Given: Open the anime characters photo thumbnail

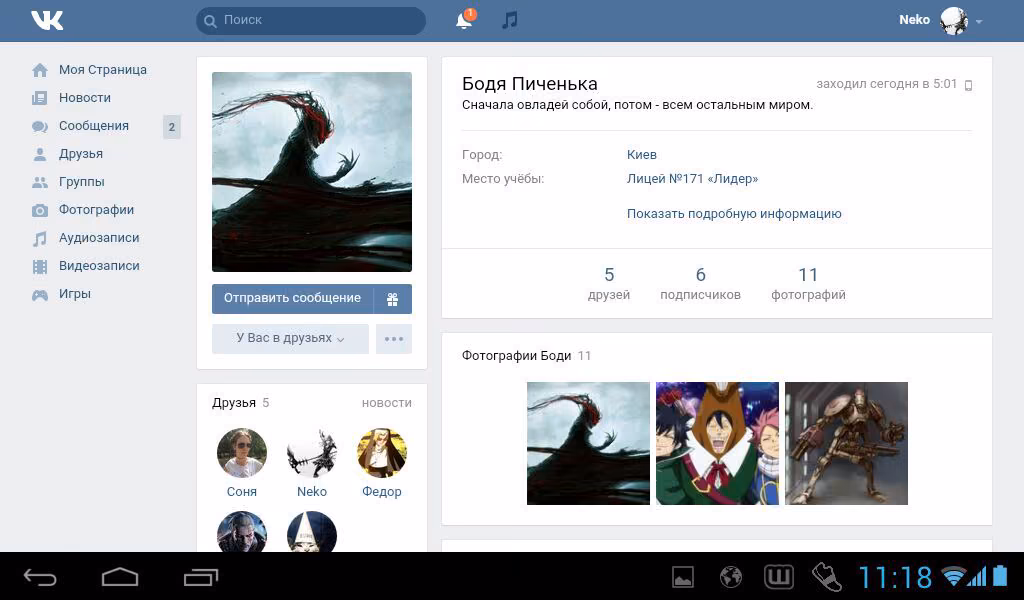Looking at the screenshot, I should 717,443.
